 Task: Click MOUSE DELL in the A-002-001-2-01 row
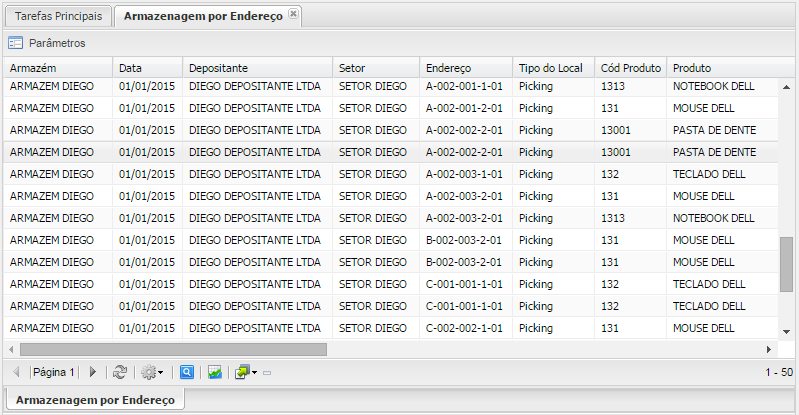point(704,108)
